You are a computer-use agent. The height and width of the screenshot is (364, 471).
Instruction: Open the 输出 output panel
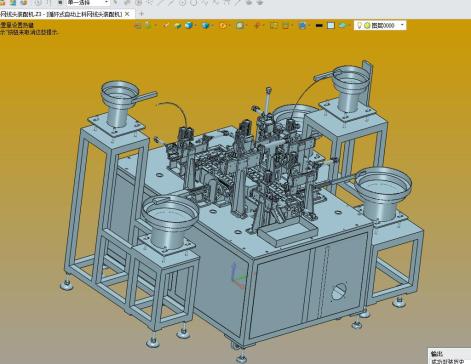click(437, 354)
